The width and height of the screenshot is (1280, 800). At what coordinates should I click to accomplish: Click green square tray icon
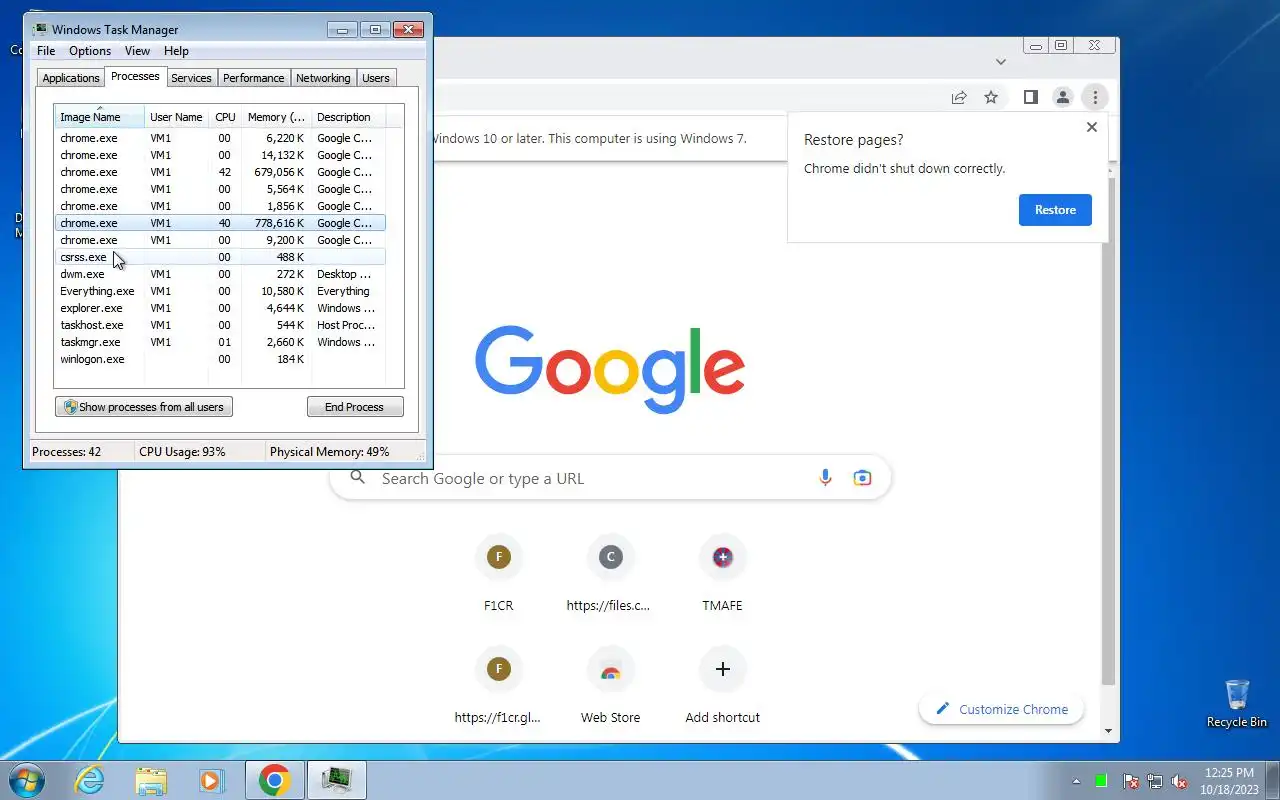[1101, 781]
